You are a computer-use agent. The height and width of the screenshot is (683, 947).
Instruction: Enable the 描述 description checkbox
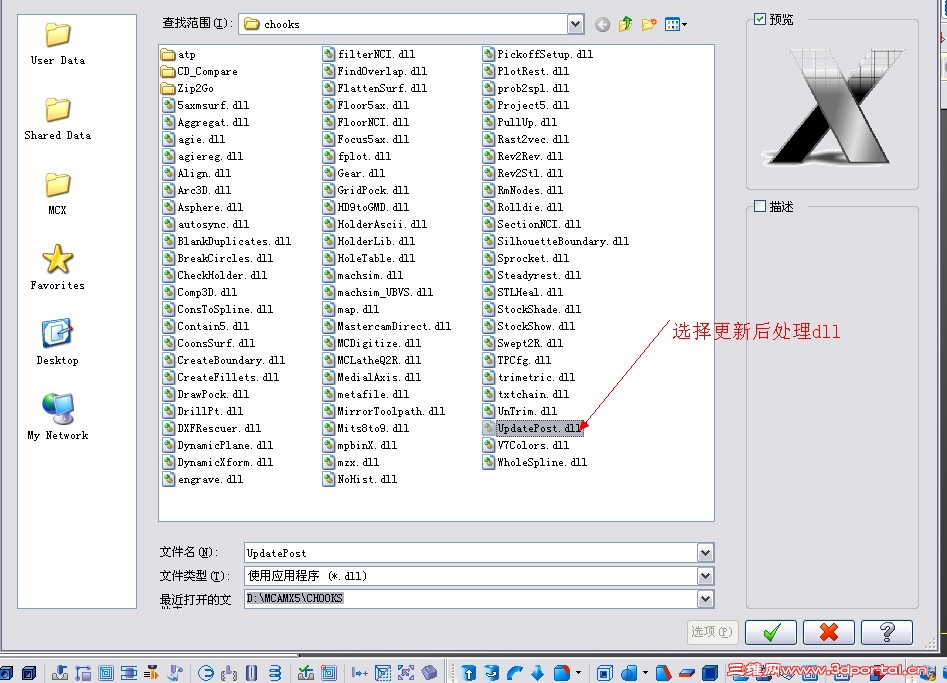[760, 207]
